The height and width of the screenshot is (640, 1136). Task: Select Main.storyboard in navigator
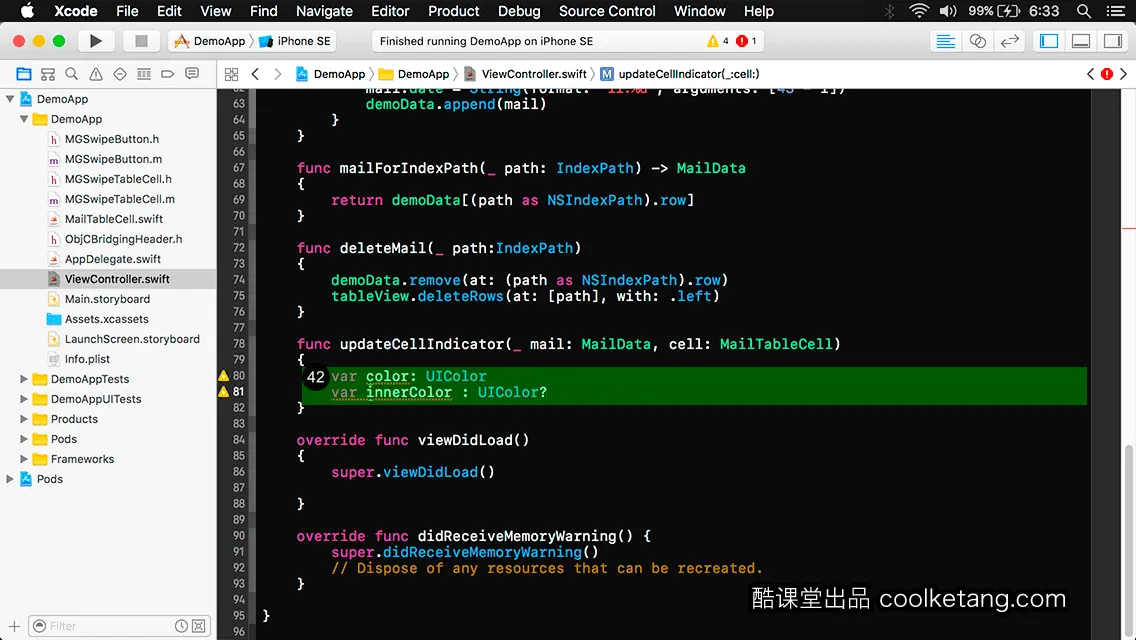tap(109, 299)
